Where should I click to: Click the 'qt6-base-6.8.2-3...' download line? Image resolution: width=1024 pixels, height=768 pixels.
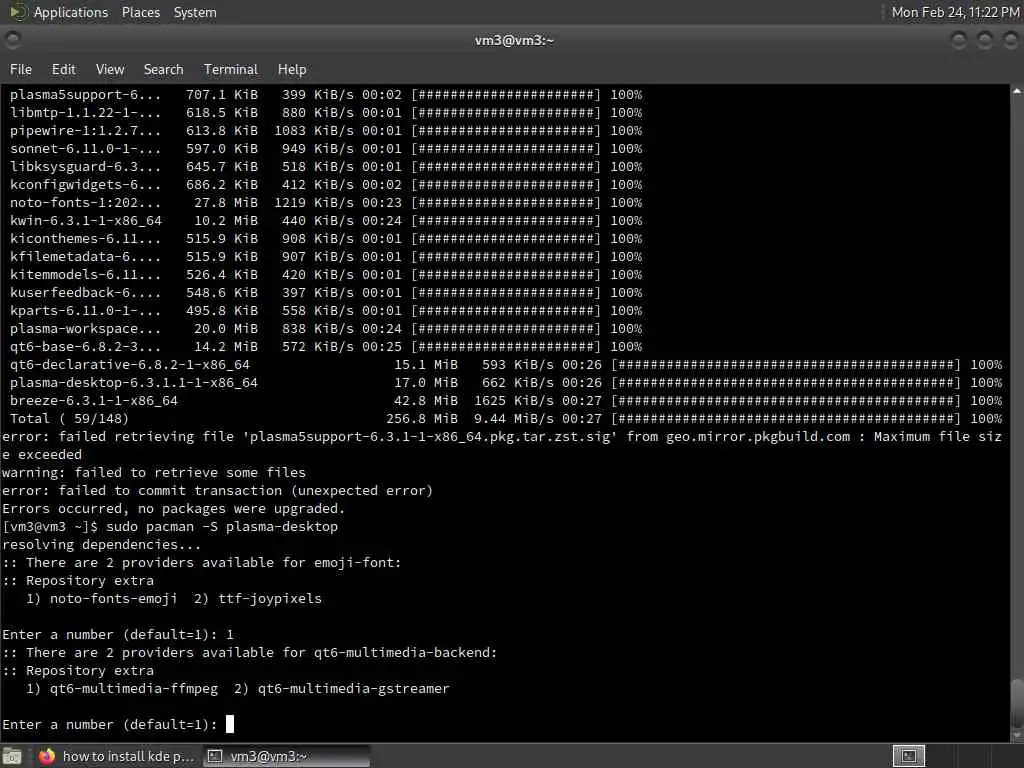326,347
